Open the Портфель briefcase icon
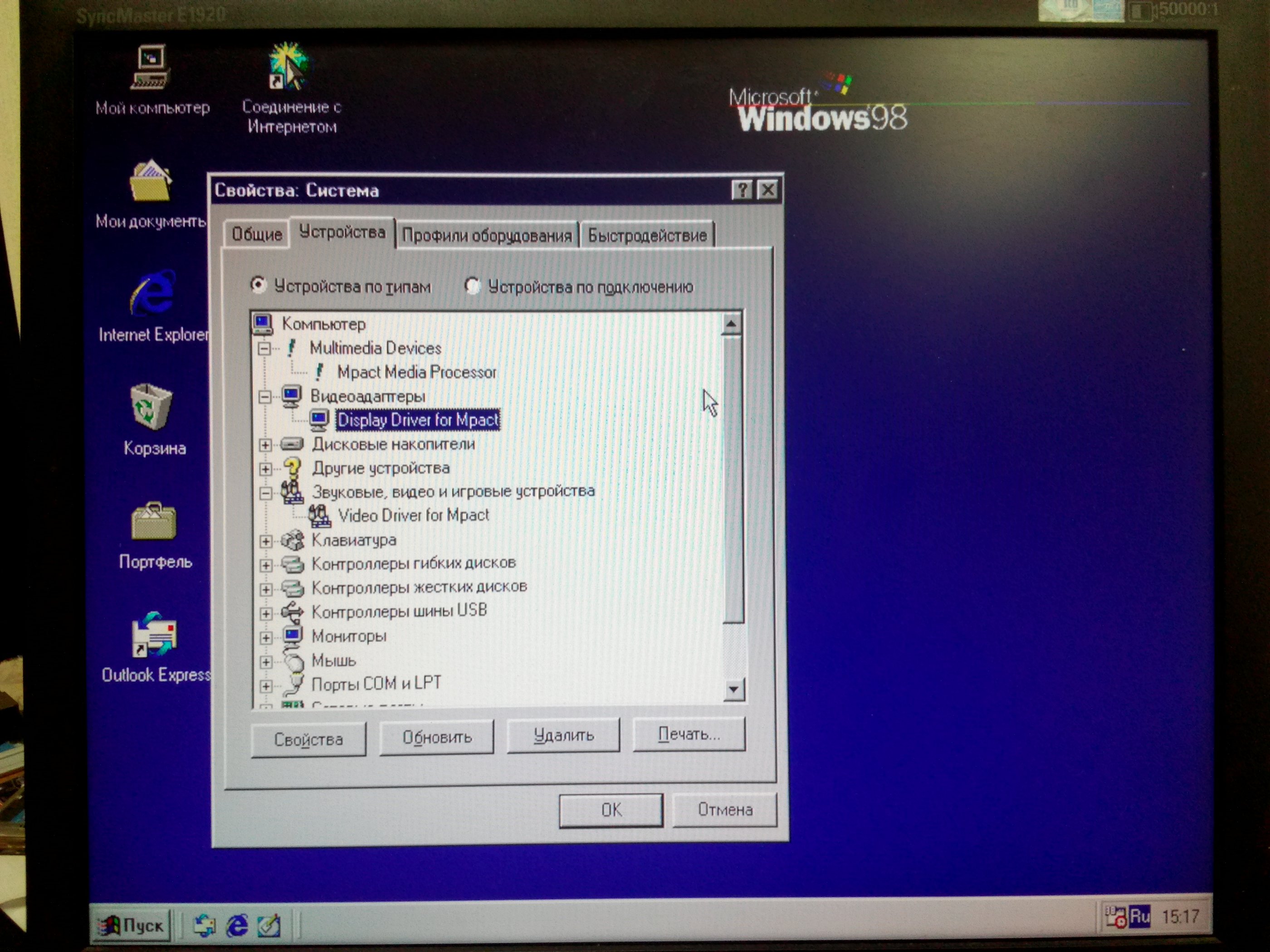 (x=153, y=522)
